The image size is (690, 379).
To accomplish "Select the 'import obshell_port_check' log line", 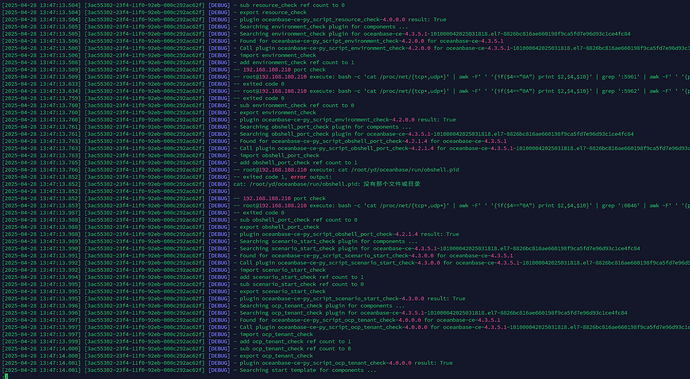I will 276,155.
